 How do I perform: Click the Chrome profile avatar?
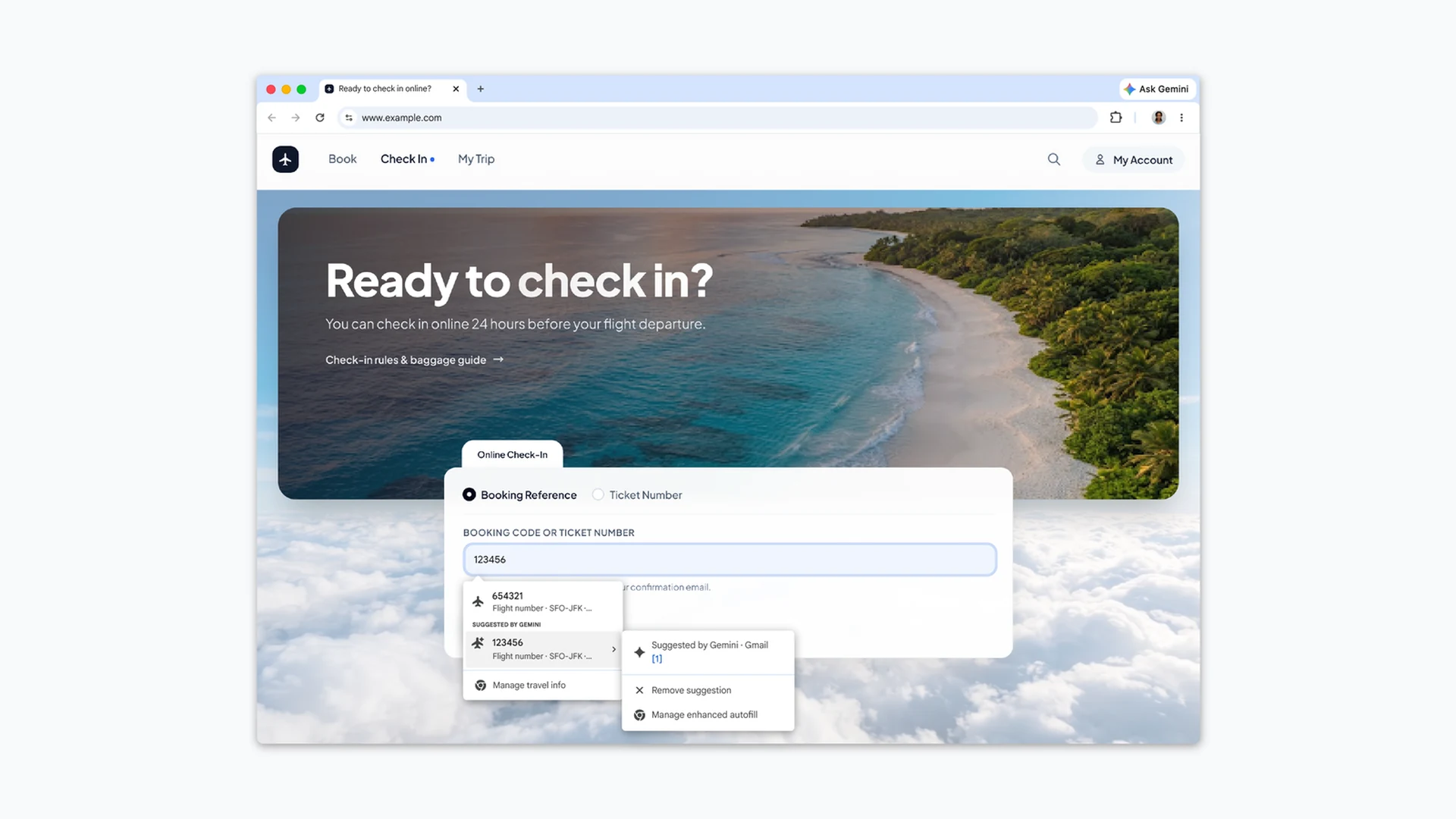(x=1159, y=118)
